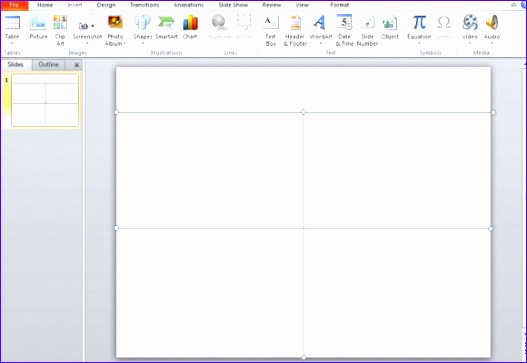Switch to the Review tab
527x363 pixels.
click(x=272, y=5)
